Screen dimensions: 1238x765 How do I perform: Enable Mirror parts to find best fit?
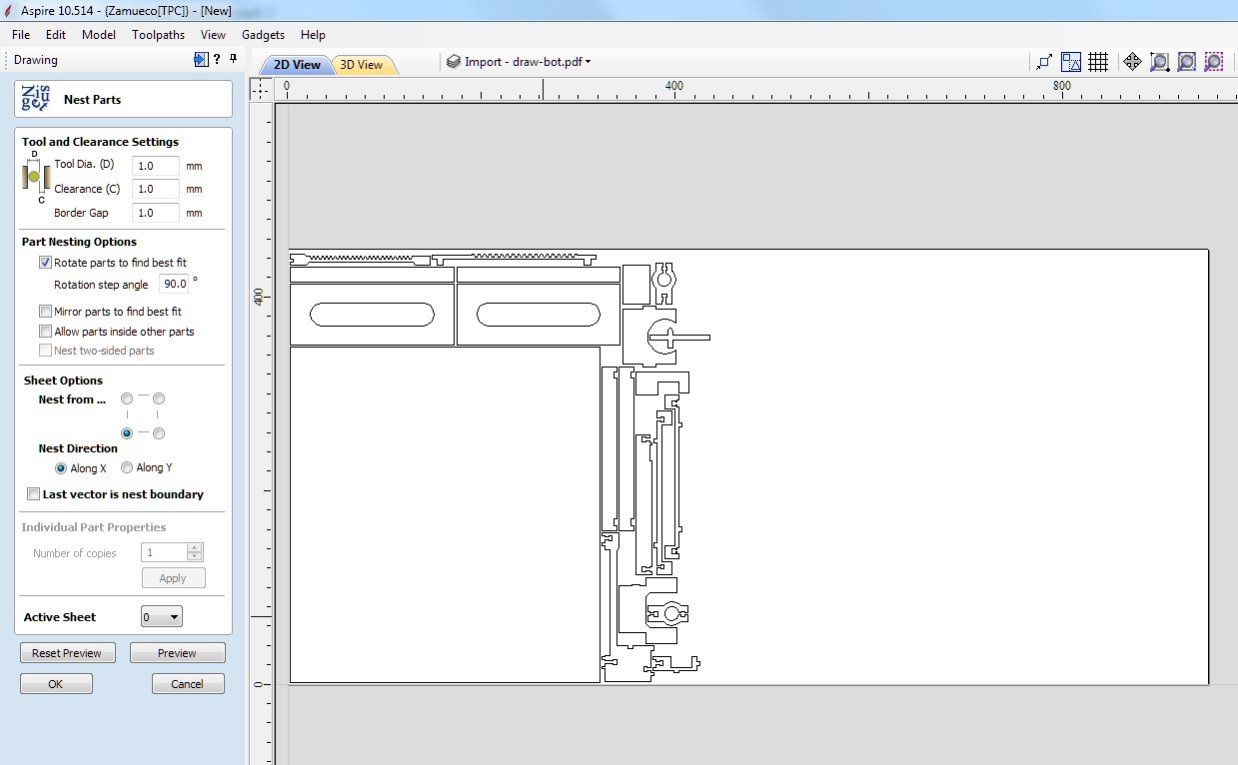point(46,312)
